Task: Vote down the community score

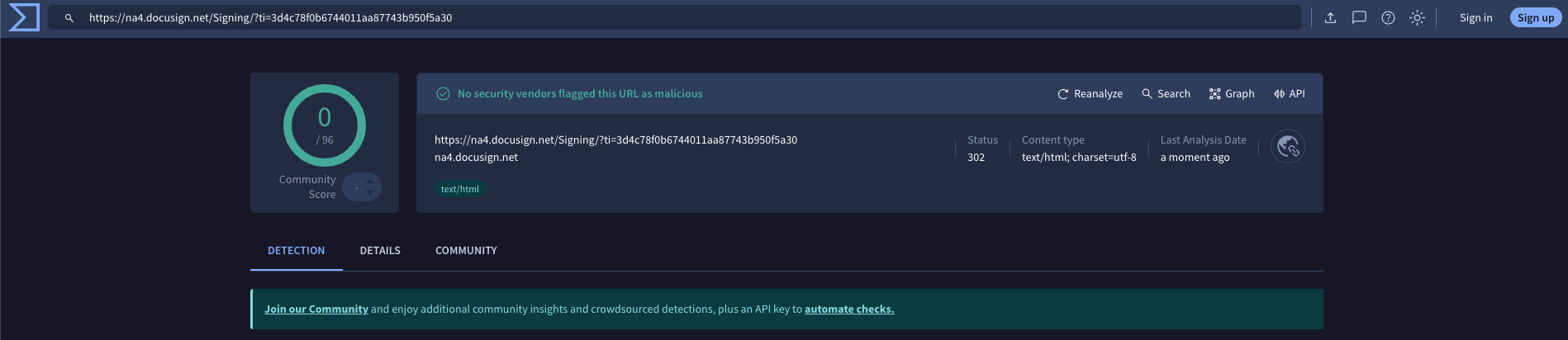Action: click(x=370, y=193)
